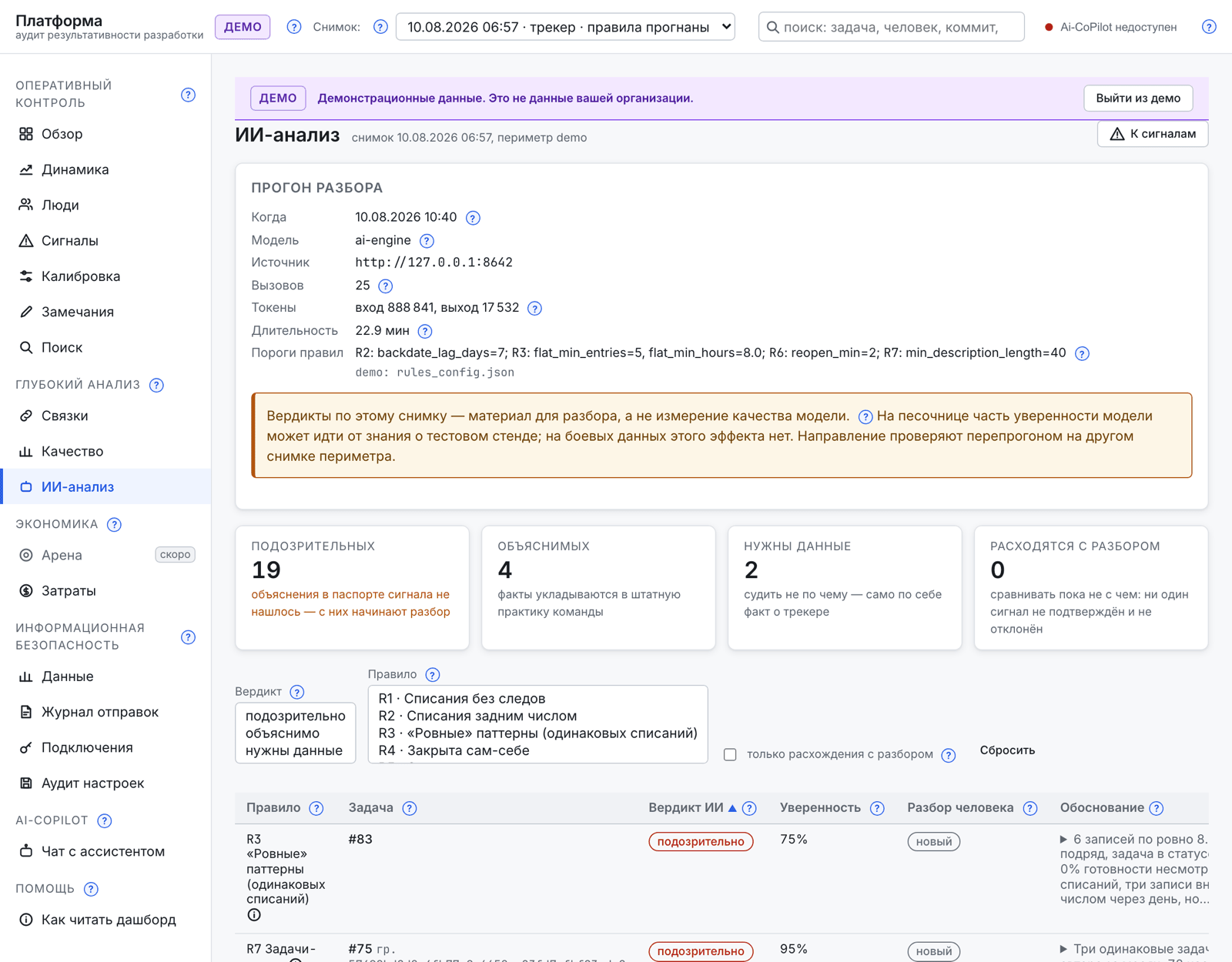The width and height of the screenshot is (1232, 962).
Task: Click the Выйти из демо button
Action: coord(1138,98)
